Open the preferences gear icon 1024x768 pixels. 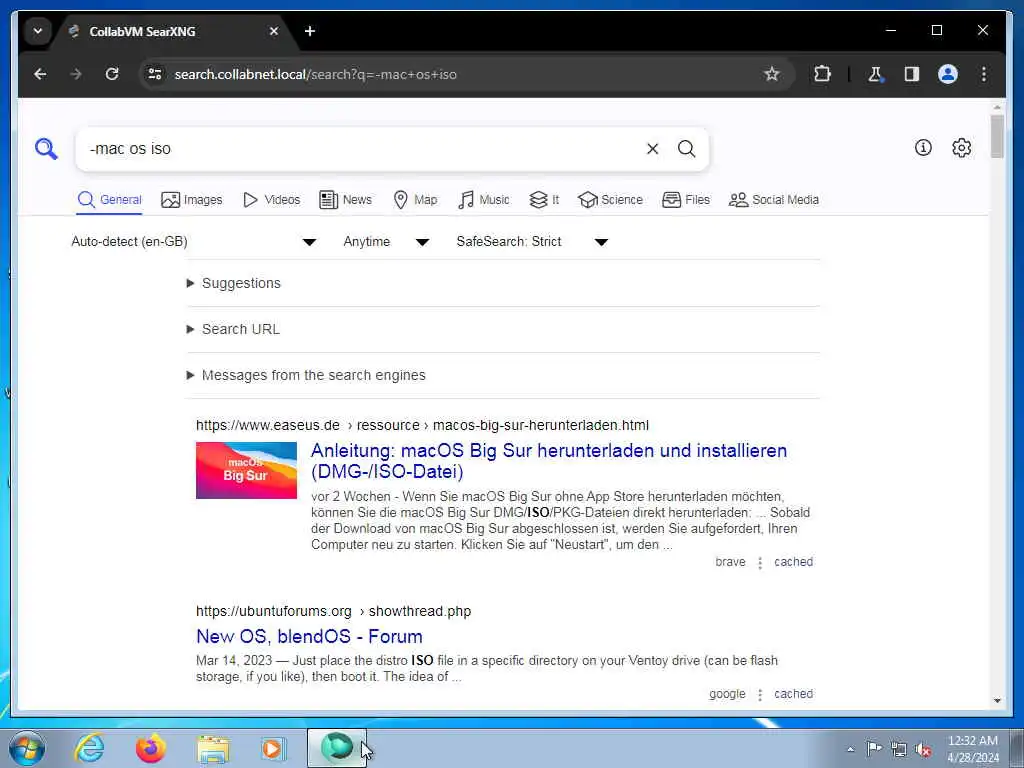pos(961,148)
